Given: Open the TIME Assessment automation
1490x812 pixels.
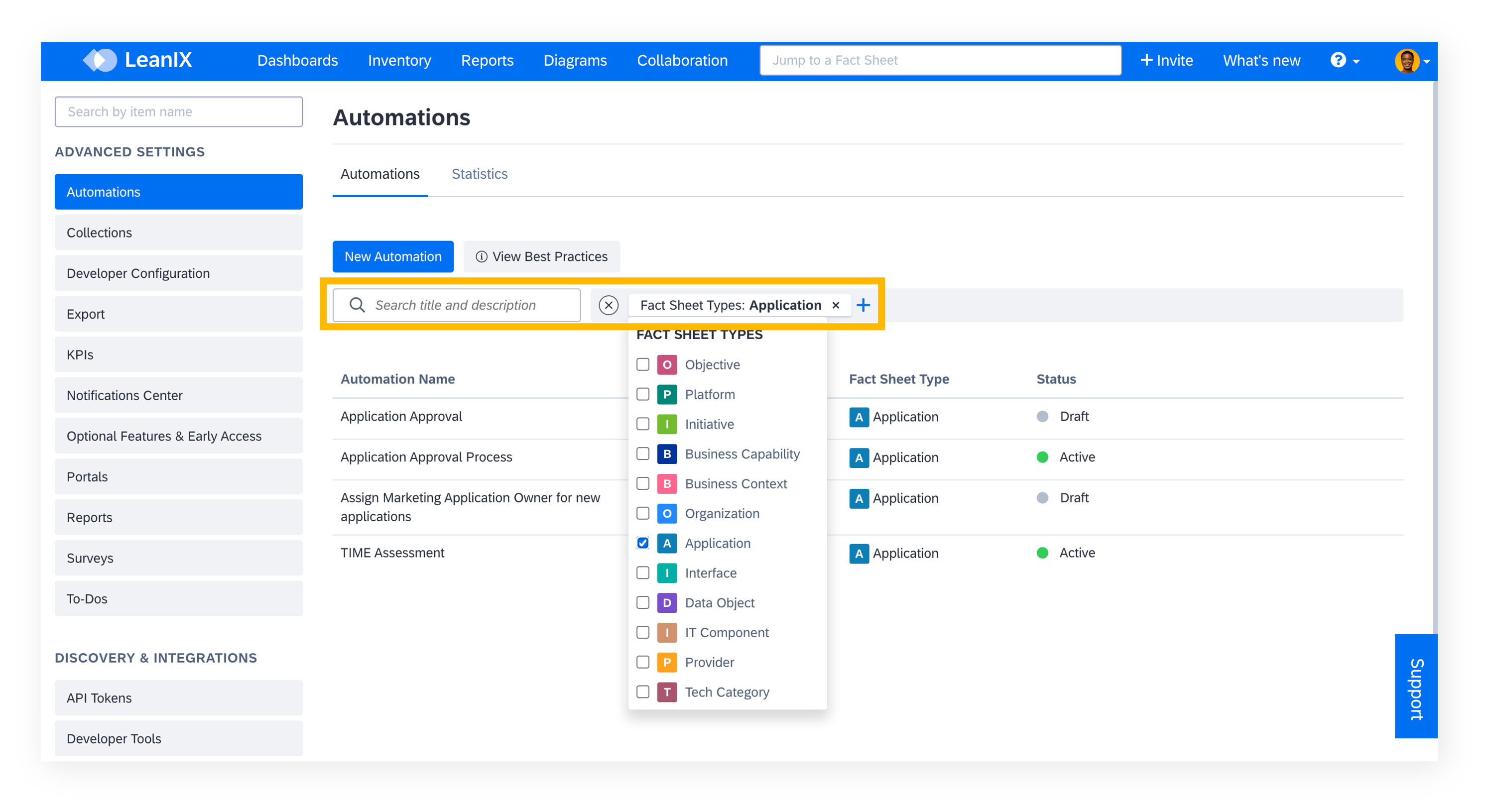Looking at the screenshot, I should tap(392, 553).
